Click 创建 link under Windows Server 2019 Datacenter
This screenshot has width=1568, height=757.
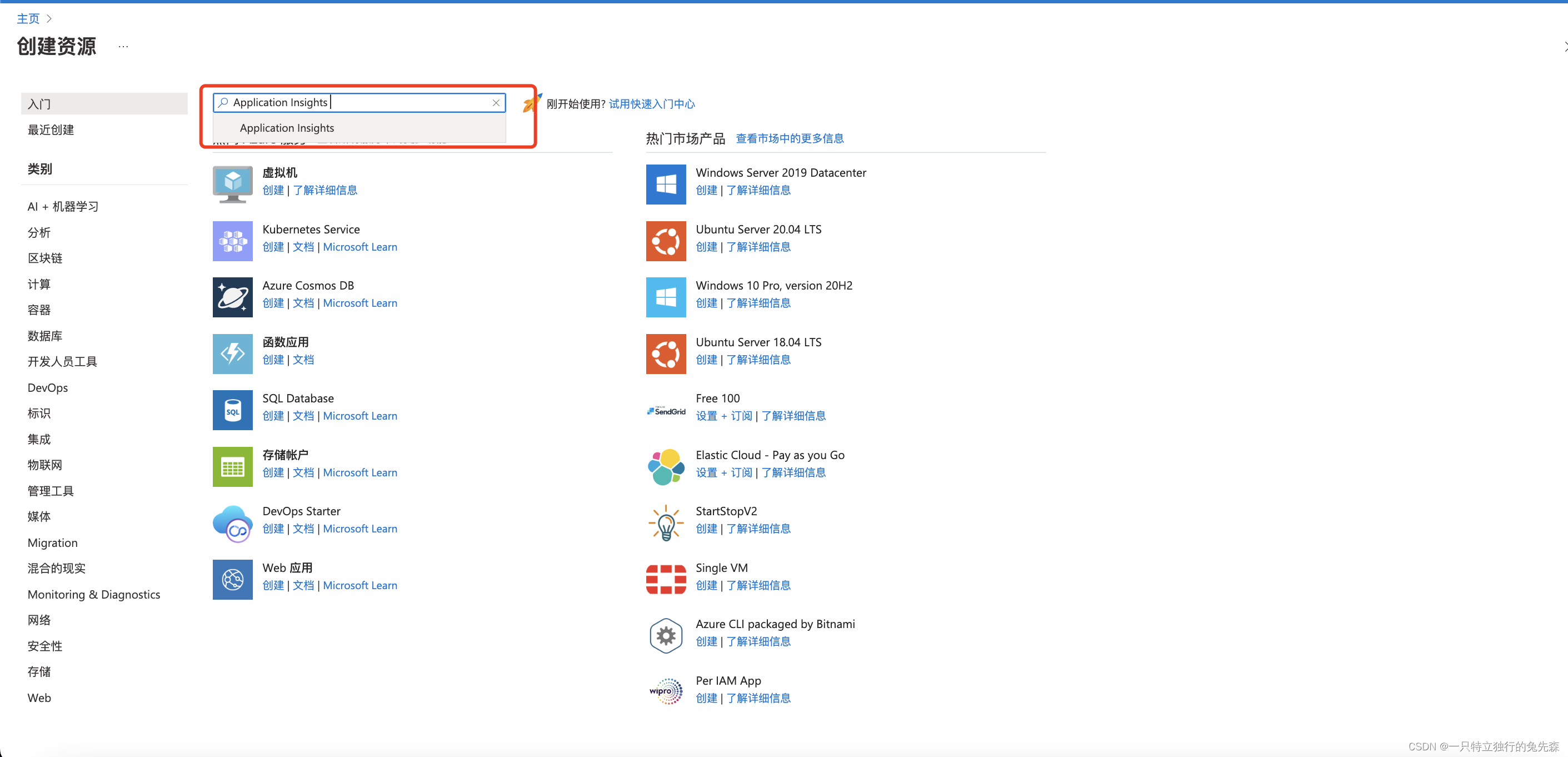pos(706,190)
